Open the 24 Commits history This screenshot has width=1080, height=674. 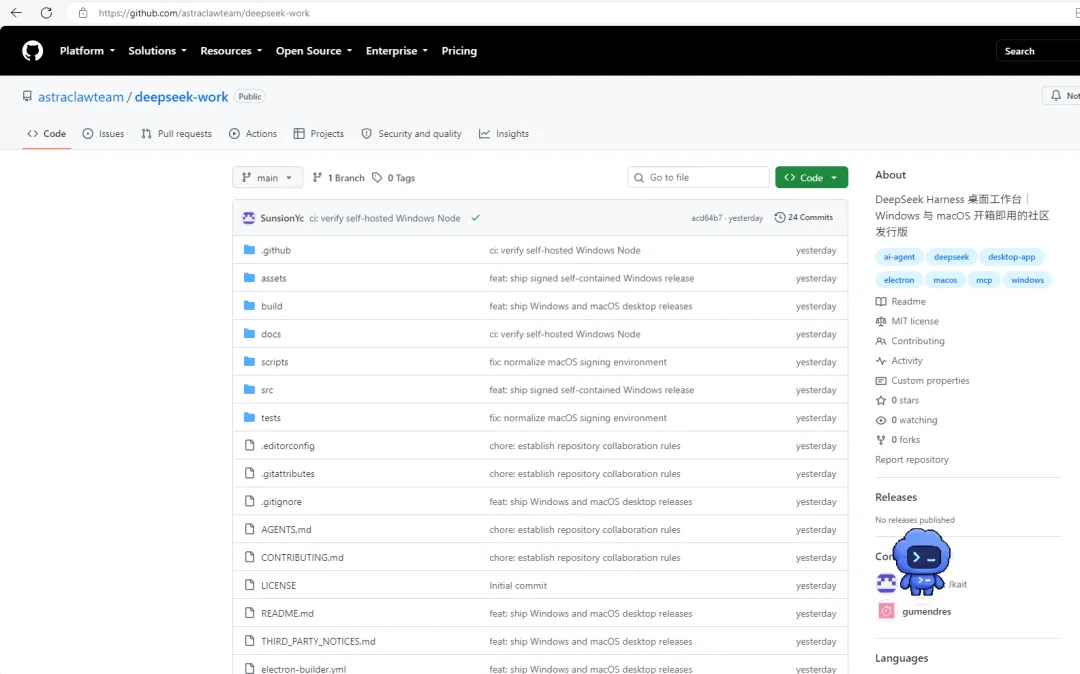coord(803,218)
